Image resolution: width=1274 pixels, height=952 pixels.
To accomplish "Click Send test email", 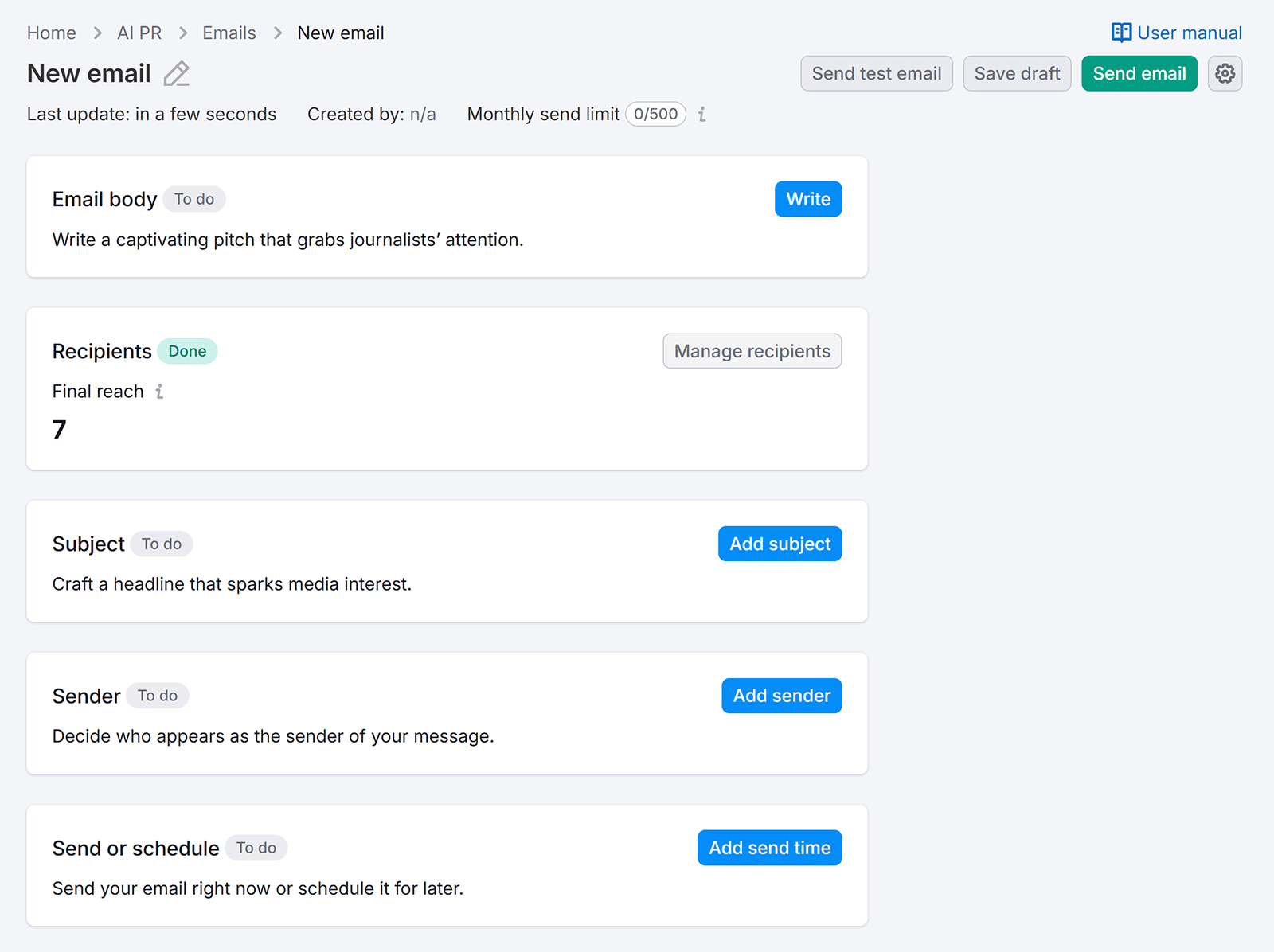I will [x=876, y=73].
